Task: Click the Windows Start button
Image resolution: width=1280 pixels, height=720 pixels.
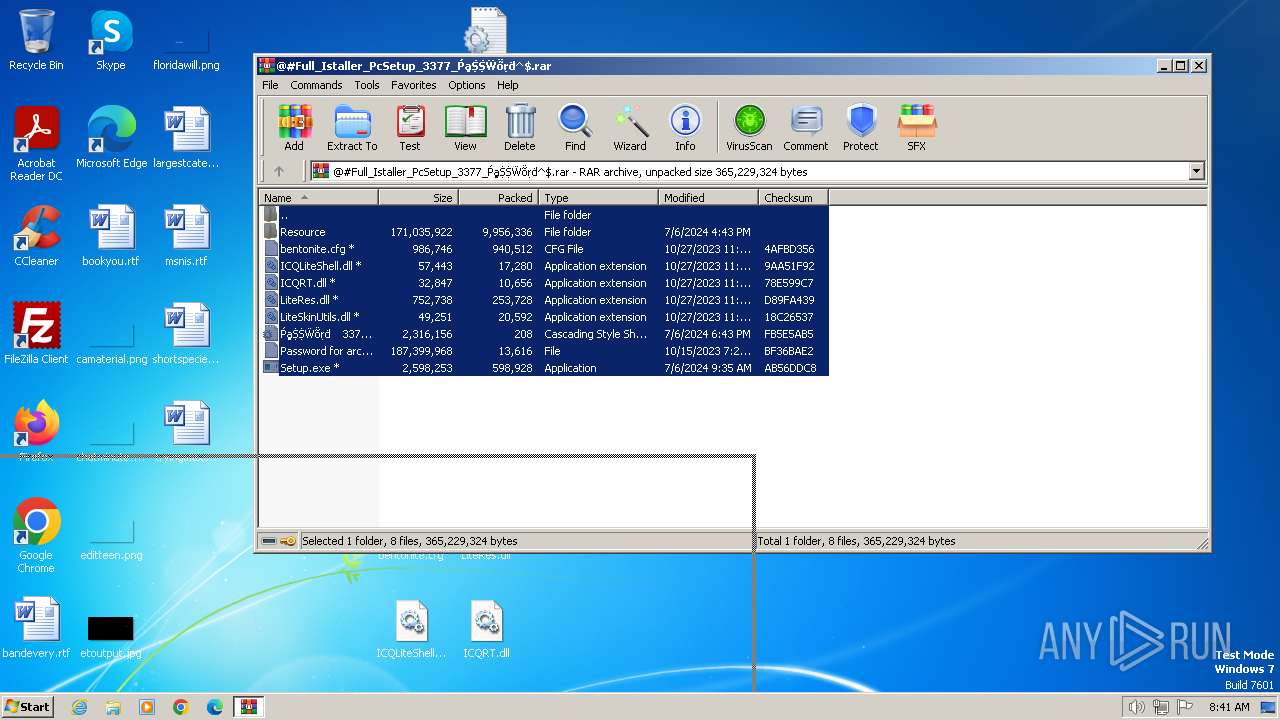Action: [x=28, y=706]
